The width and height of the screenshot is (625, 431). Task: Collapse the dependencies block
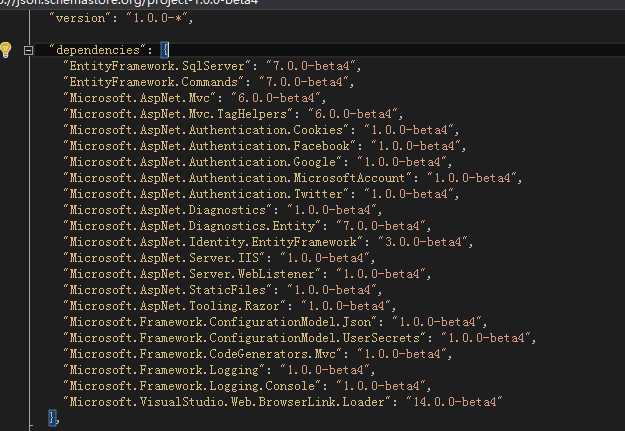click(28, 51)
